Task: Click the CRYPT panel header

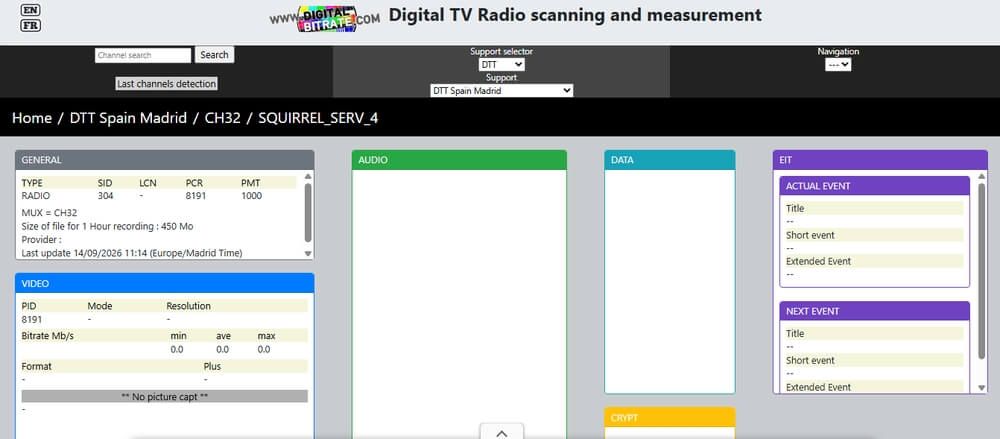Action: (670, 418)
